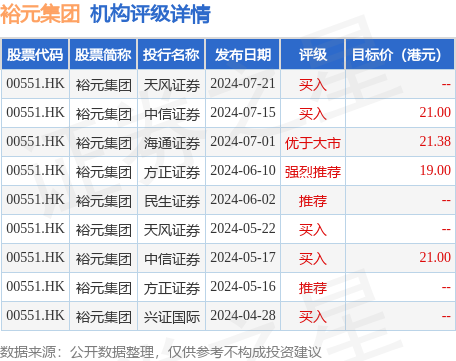
Task: Click the 机构评级详情 heading
Action: pos(150,14)
